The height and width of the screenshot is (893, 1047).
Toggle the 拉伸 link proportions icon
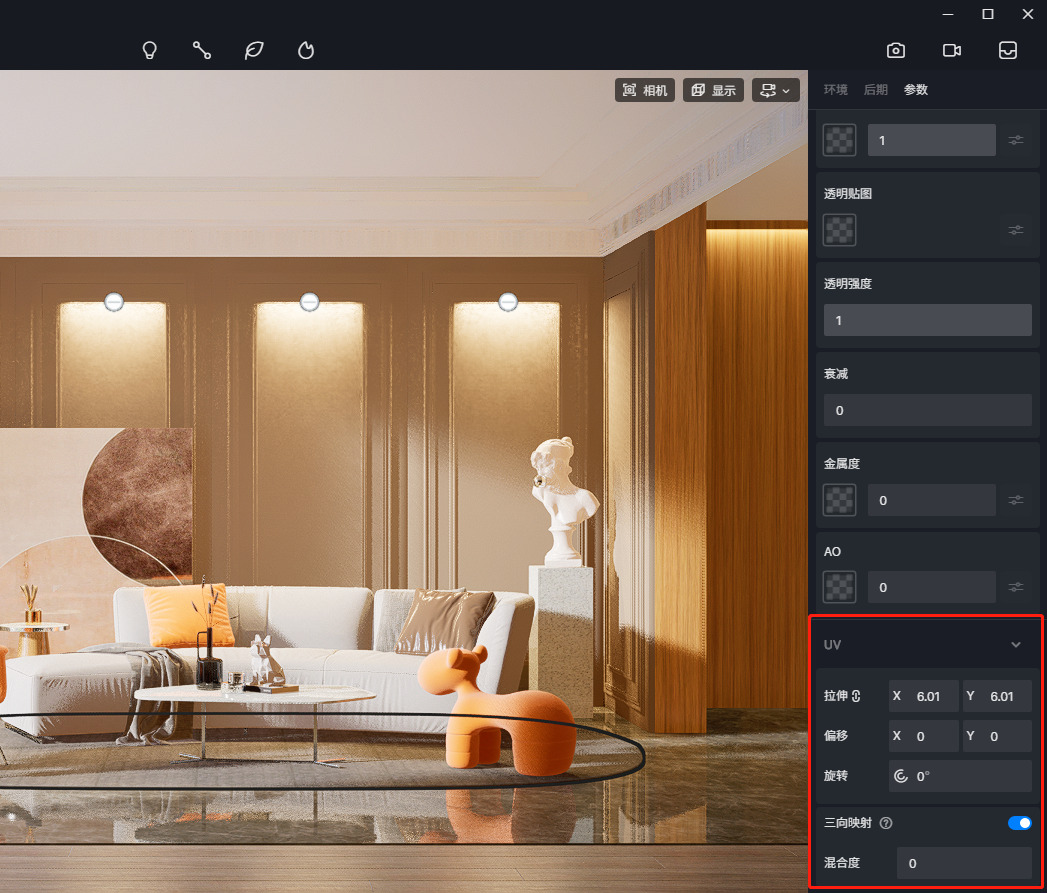pyautogui.click(x=856, y=696)
